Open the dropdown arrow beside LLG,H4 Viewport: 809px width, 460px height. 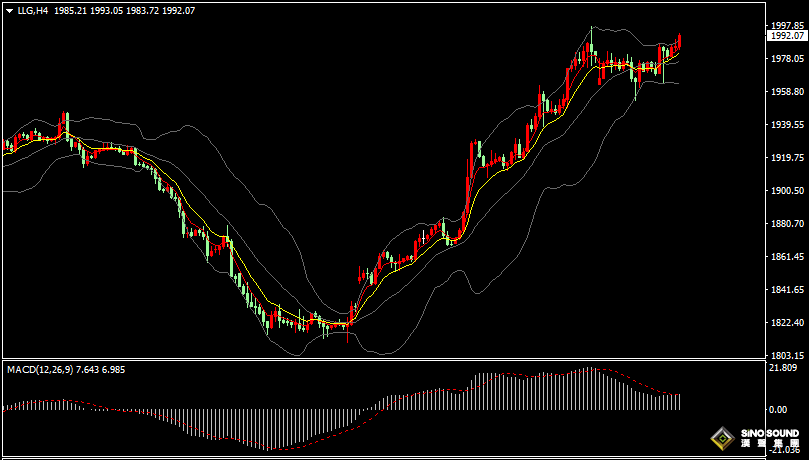pos(8,11)
